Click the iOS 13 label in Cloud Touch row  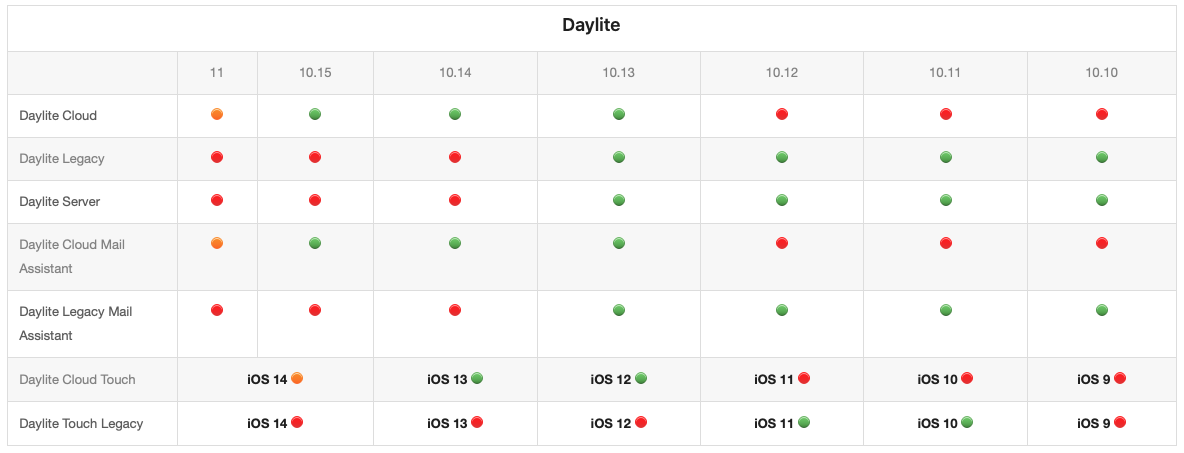[447, 379]
